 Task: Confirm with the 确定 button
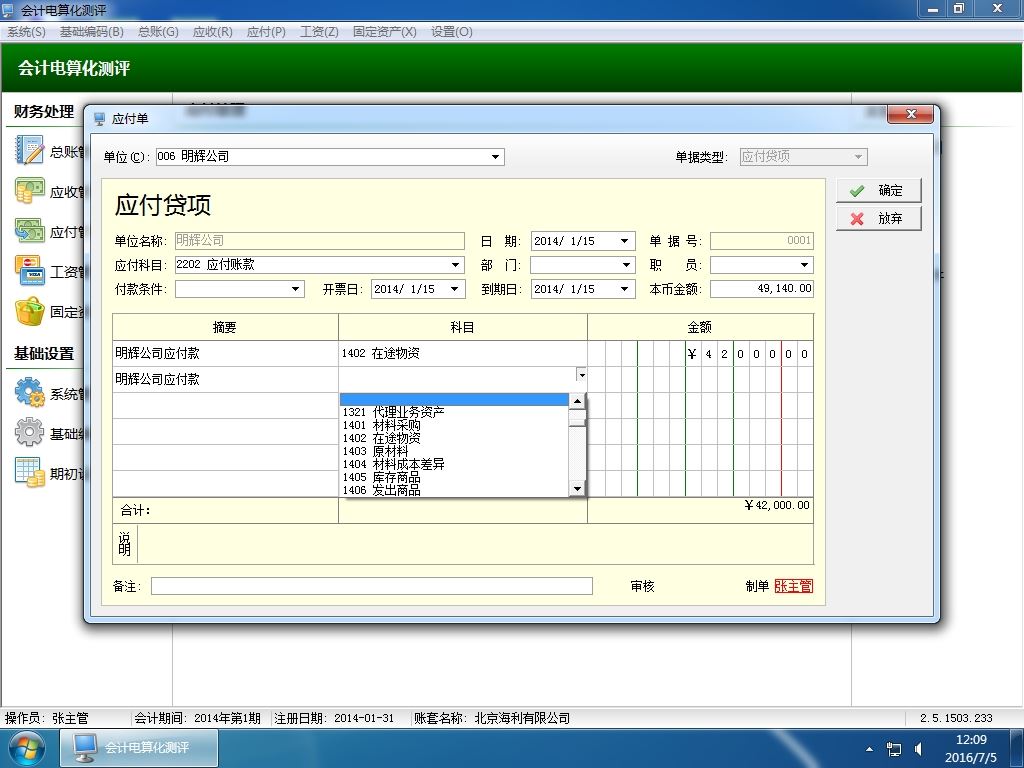tap(878, 191)
